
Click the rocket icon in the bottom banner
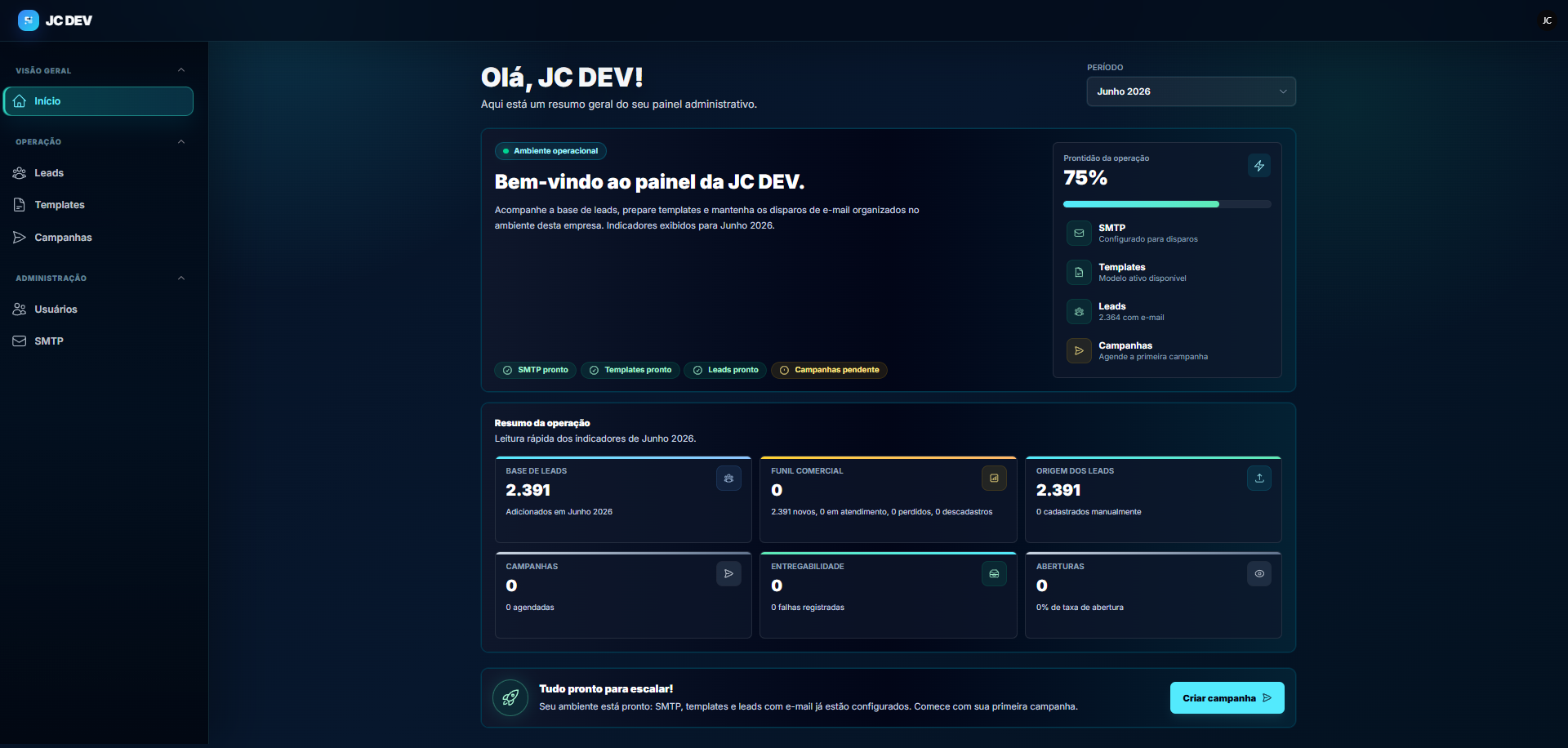(510, 698)
